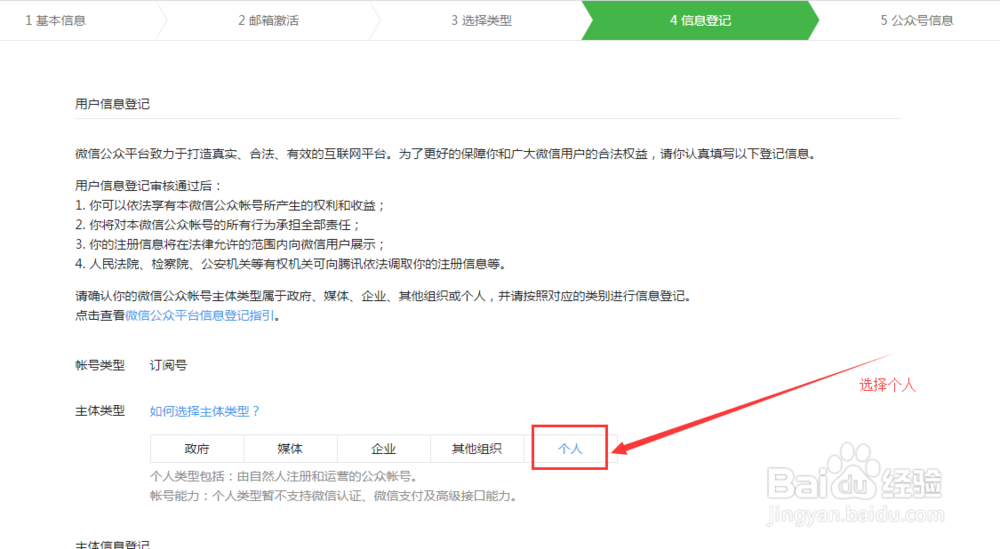This screenshot has width=1000, height=549.
Task: Choose 企业 as the entity type
Action: click(x=383, y=449)
